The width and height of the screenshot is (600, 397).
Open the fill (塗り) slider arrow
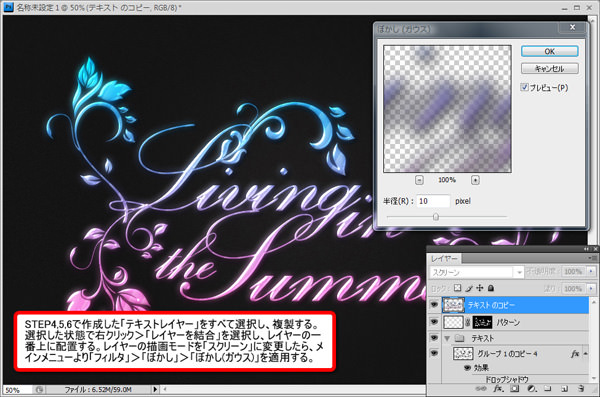click(x=591, y=288)
